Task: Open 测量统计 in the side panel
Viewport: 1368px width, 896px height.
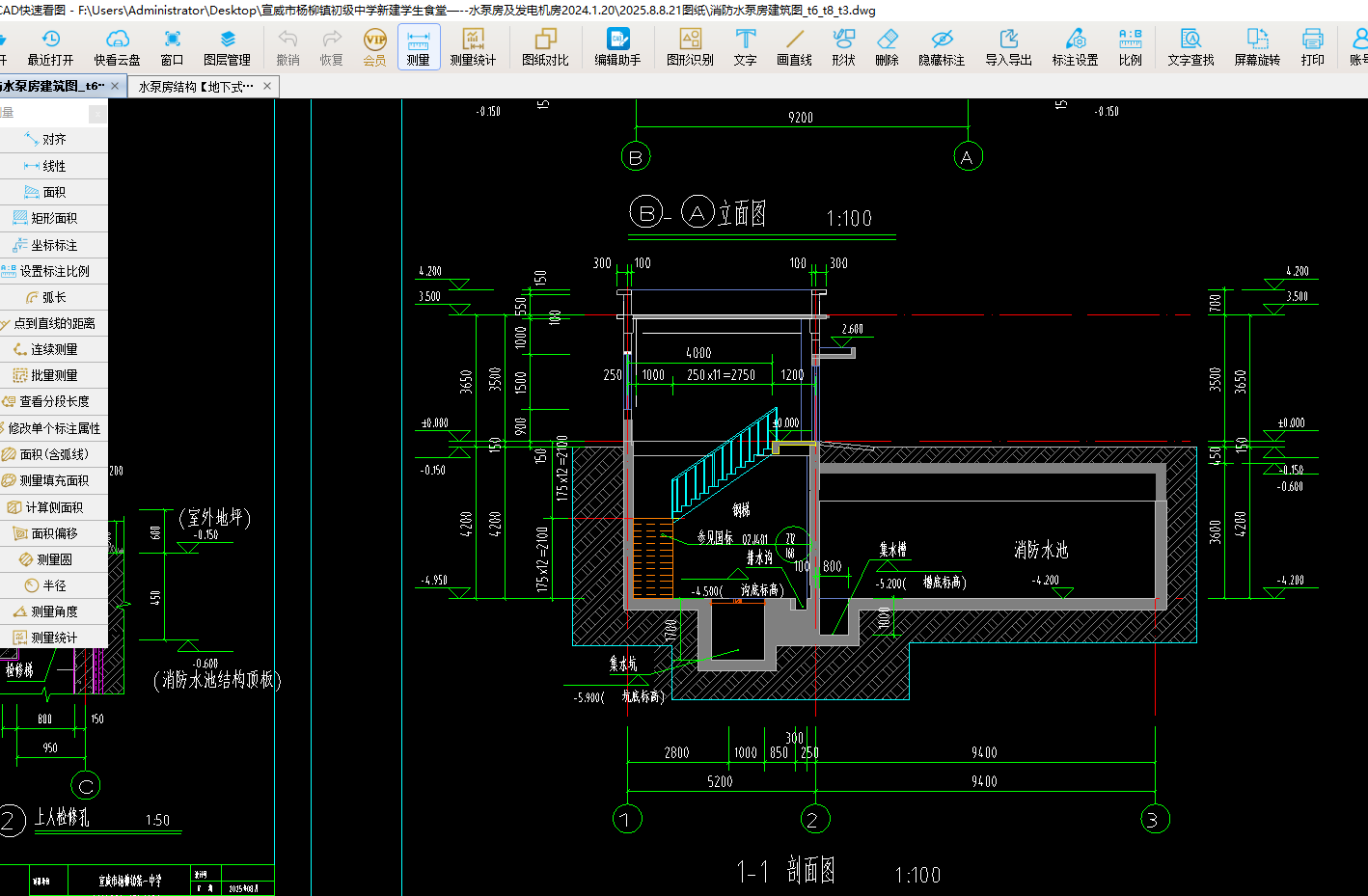Action: [x=53, y=638]
